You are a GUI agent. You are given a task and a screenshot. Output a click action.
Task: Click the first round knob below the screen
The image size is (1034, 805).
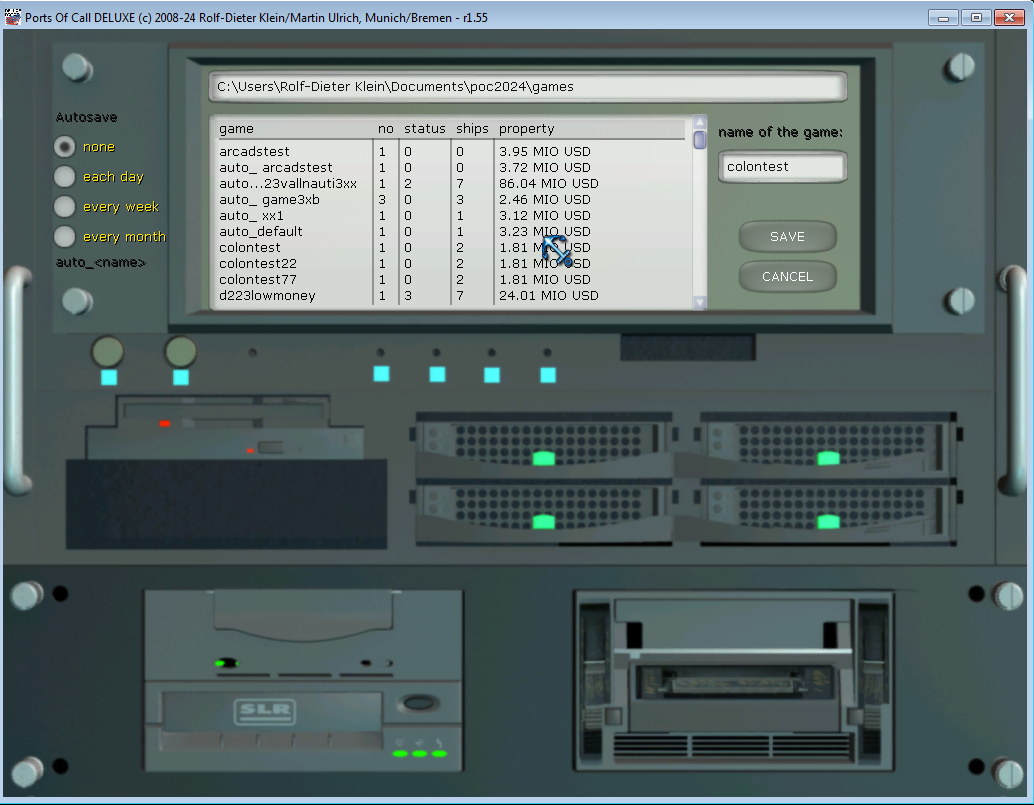click(x=107, y=352)
